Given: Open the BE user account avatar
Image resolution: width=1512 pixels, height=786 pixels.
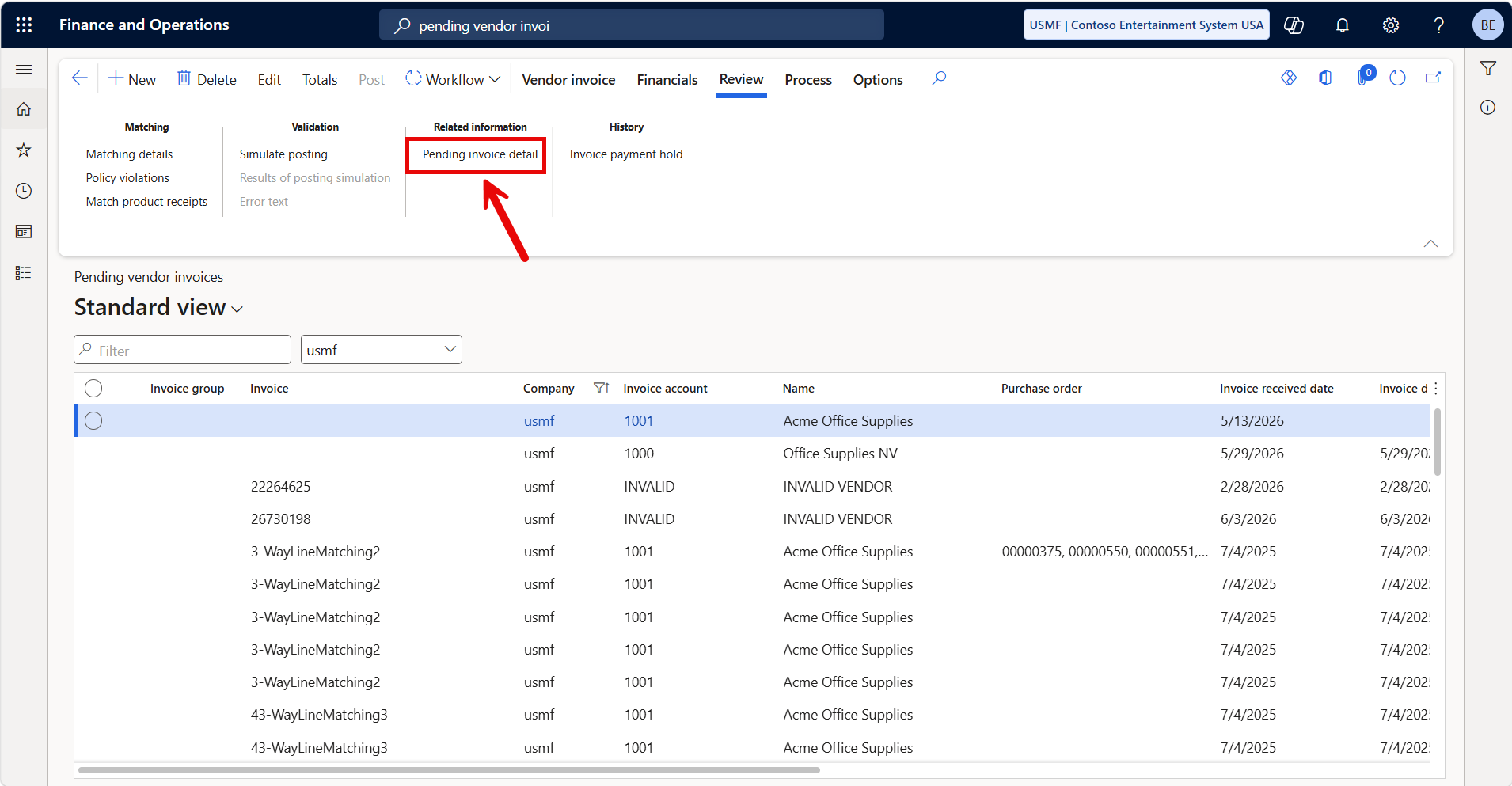Looking at the screenshot, I should (1487, 25).
